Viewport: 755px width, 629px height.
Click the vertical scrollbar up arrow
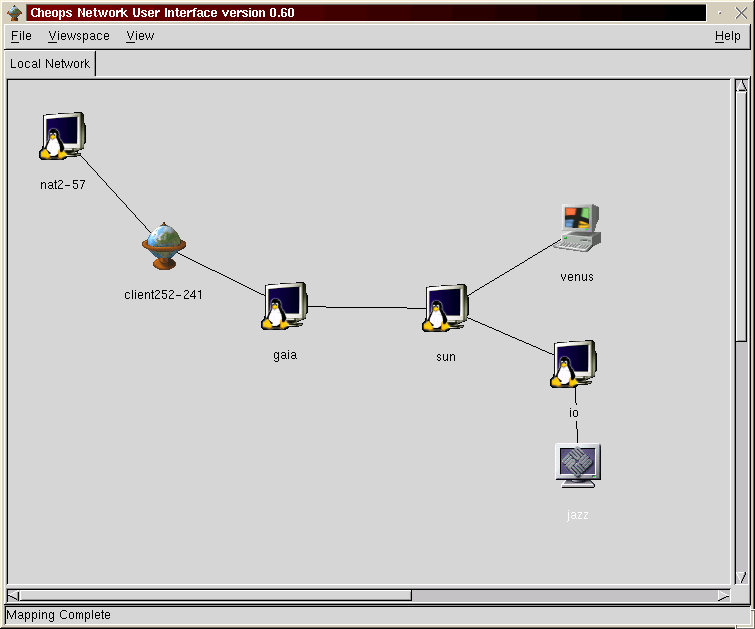click(742, 86)
